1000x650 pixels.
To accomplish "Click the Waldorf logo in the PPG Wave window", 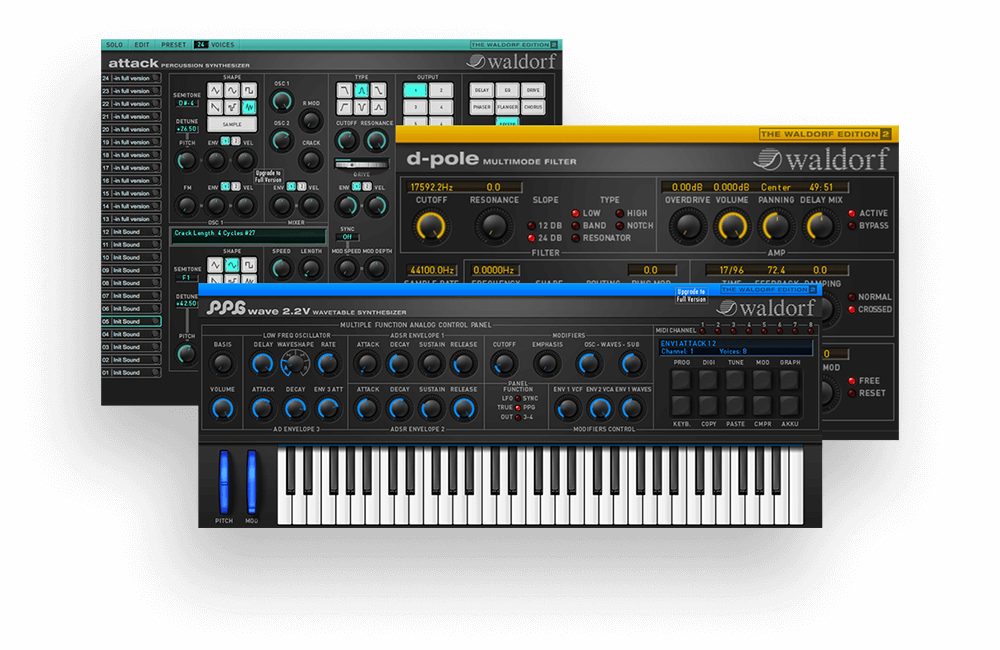I will point(765,308).
